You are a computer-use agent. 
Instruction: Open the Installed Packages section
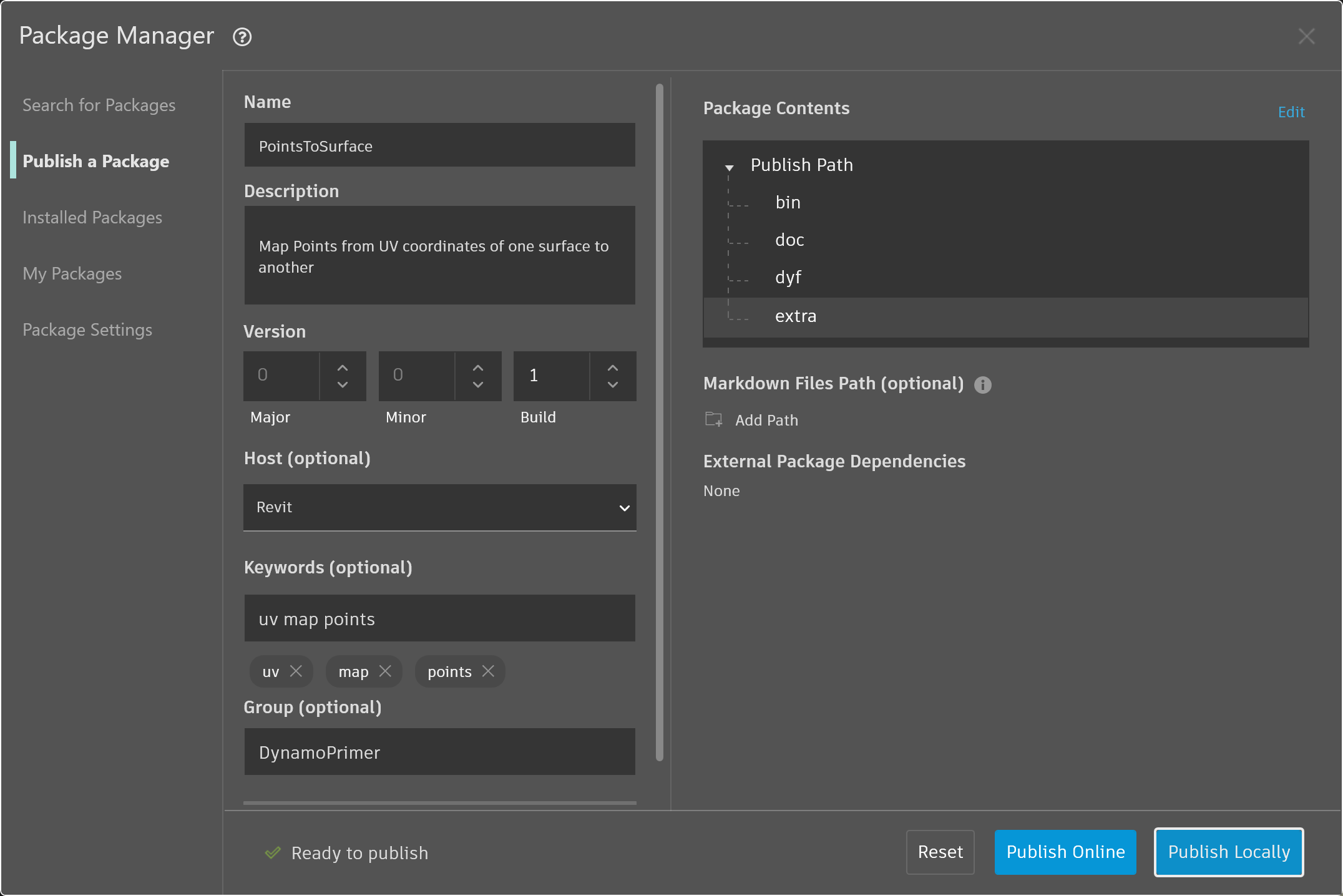(x=92, y=218)
